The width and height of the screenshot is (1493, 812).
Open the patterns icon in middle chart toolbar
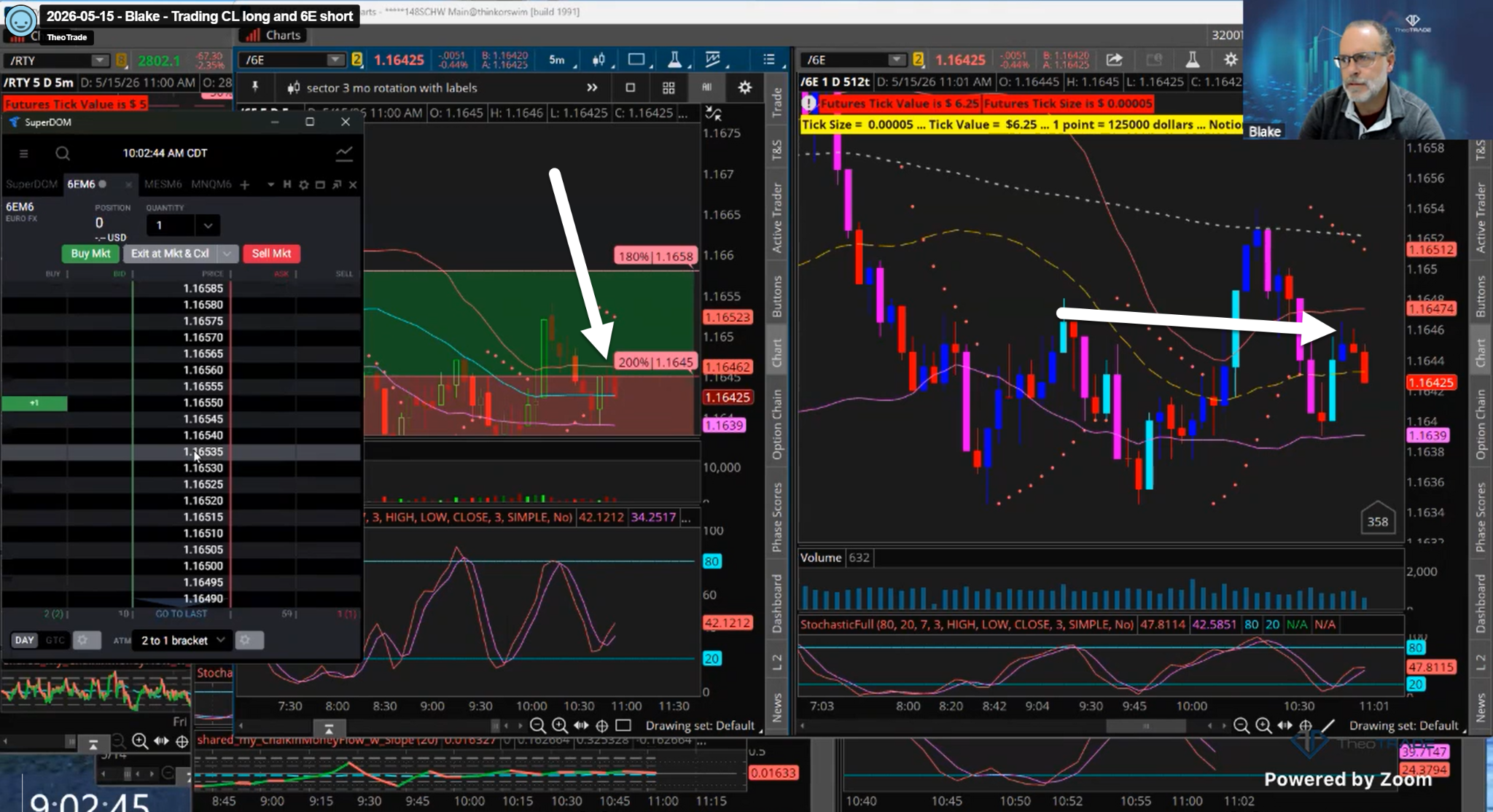coord(712,60)
